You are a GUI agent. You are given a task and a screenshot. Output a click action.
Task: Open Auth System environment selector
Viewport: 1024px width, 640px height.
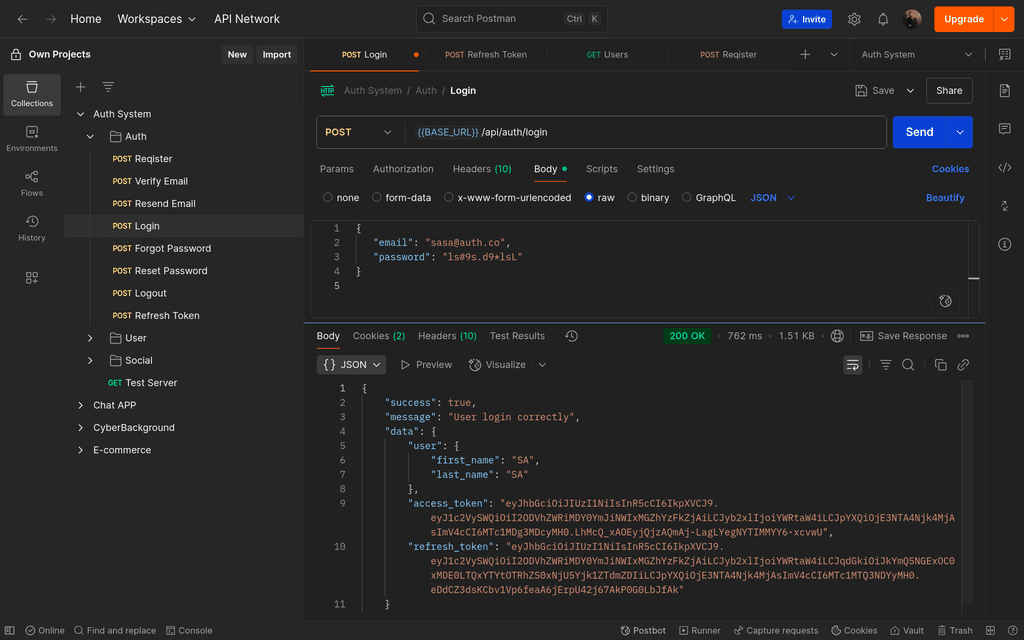(917, 55)
